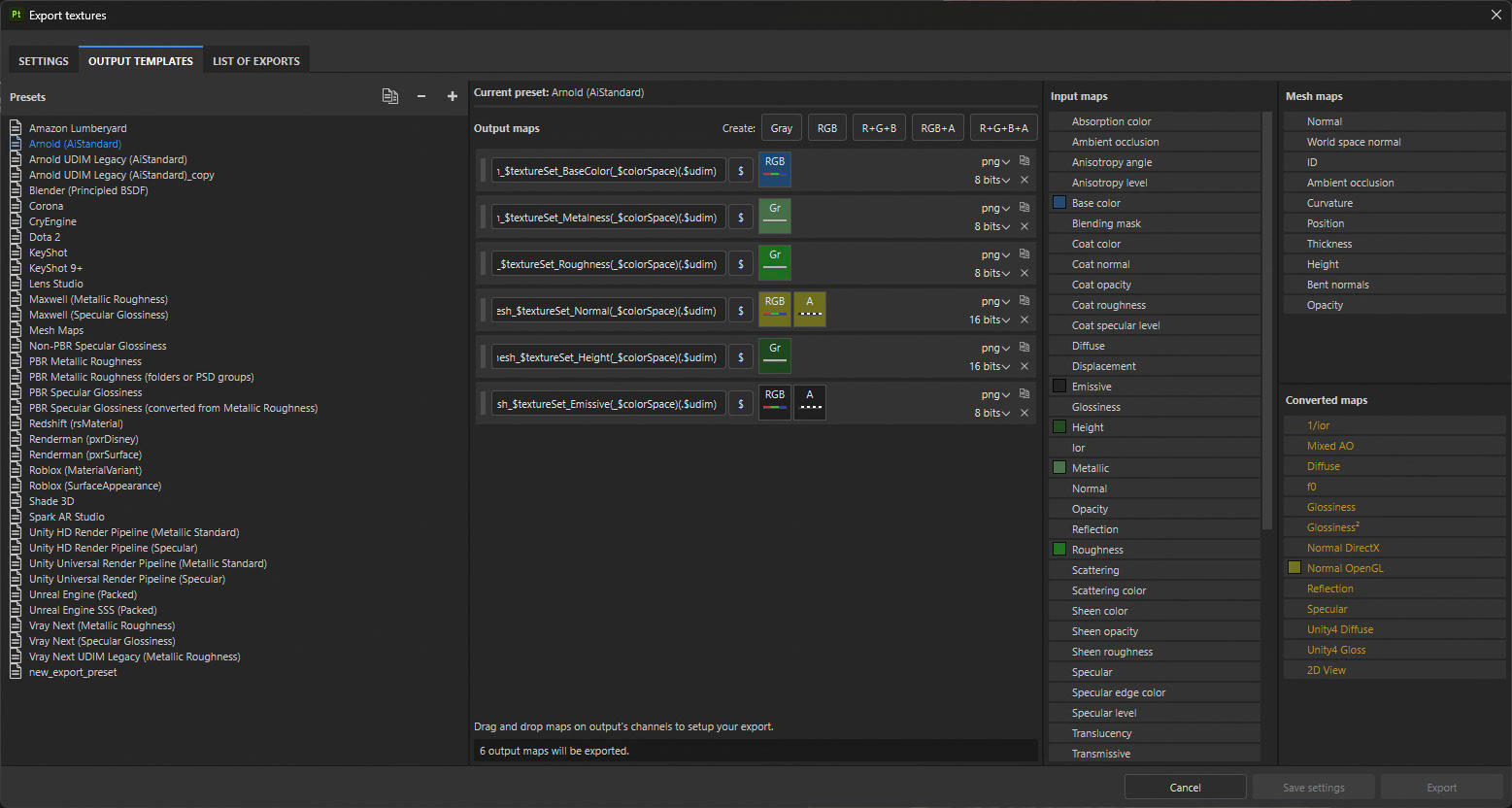Click the blue RGB channel chip on BaseColor
This screenshot has height=808, width=1512.
775,170
